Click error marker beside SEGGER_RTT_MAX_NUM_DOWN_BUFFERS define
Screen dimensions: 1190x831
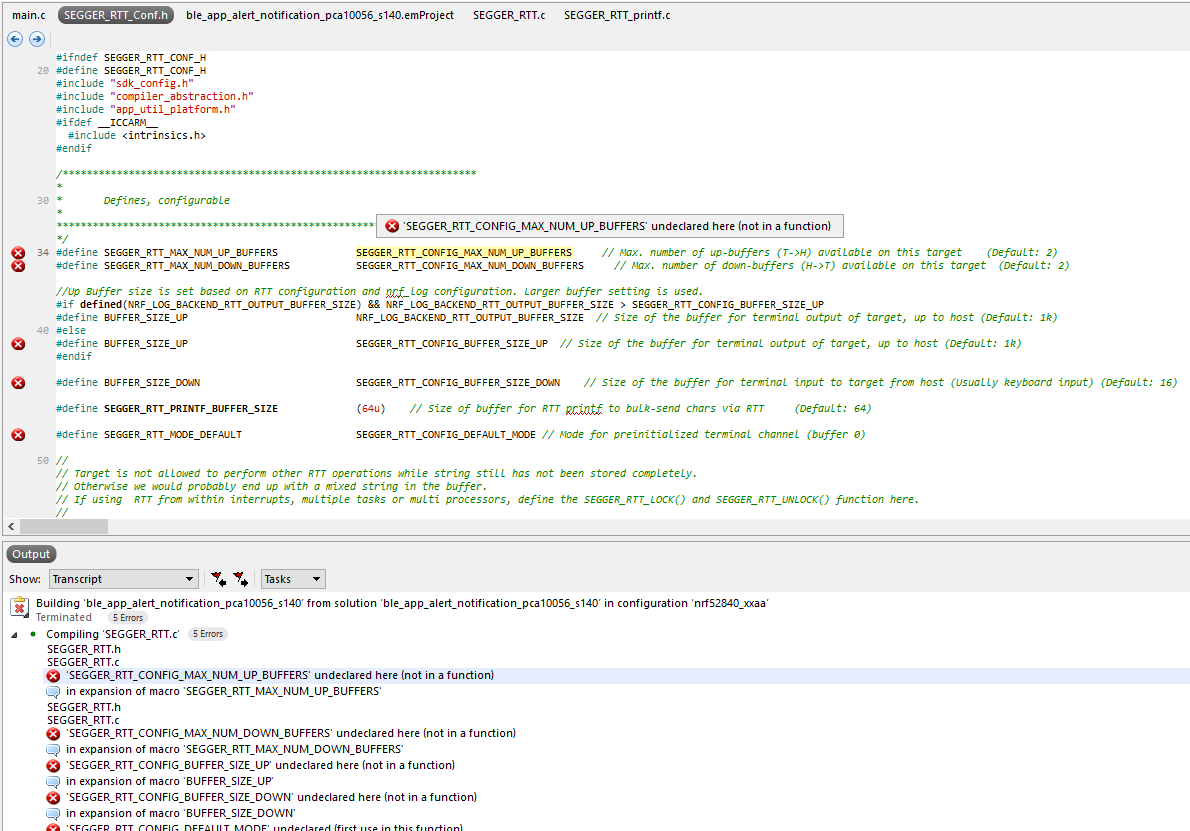[x=18, y=266]
